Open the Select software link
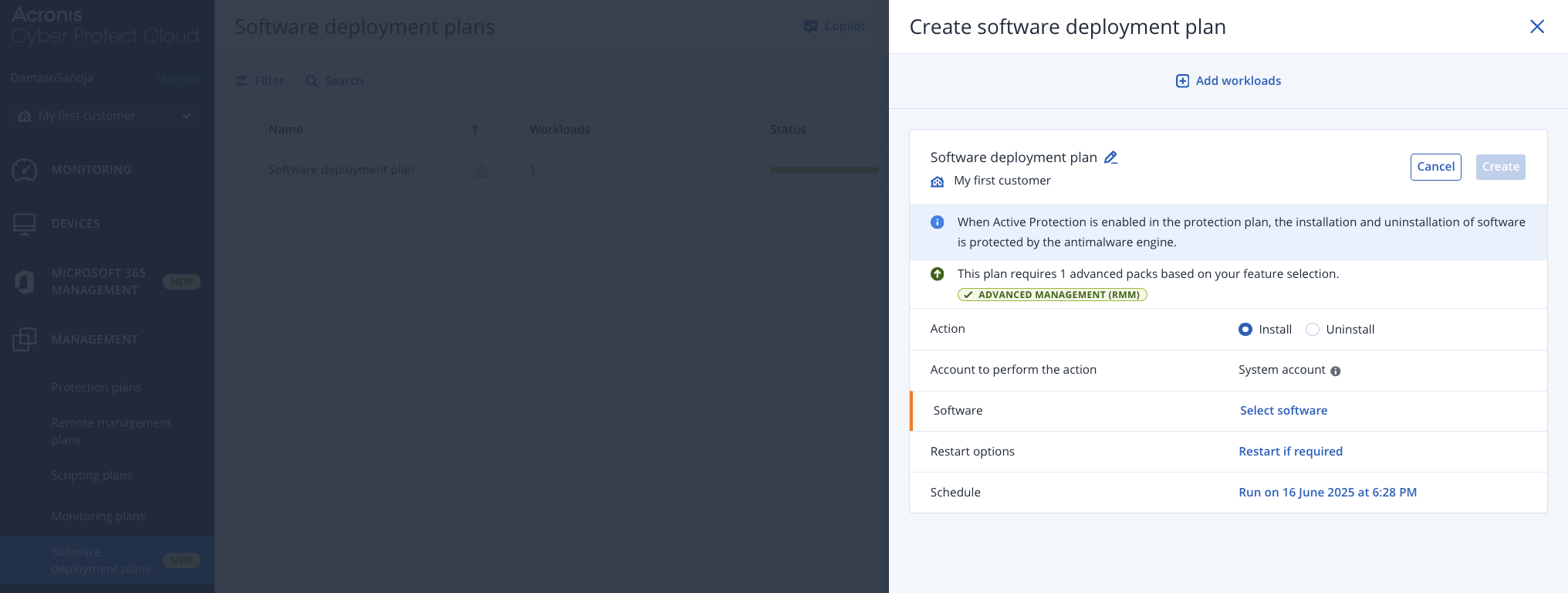The width and height of the screenshot is (1568, 593). [1283, 411]
